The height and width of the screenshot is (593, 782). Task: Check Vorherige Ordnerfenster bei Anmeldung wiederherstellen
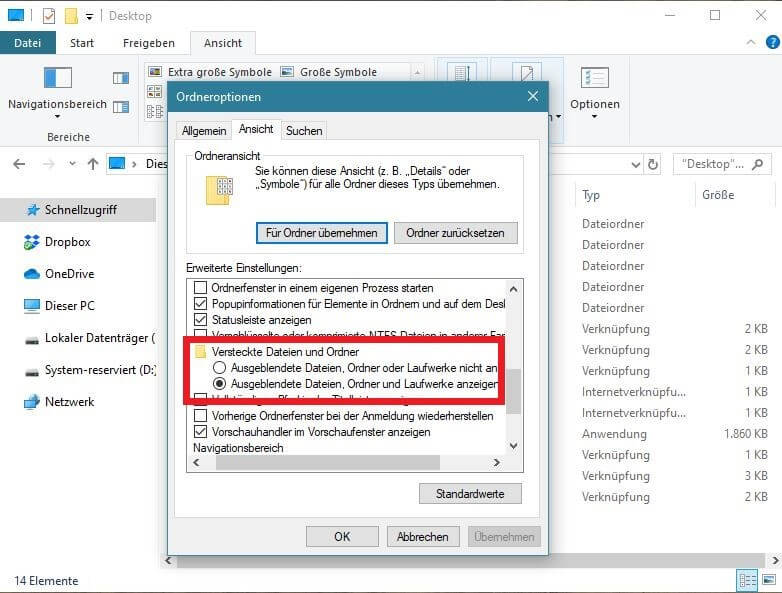point(200,415)
